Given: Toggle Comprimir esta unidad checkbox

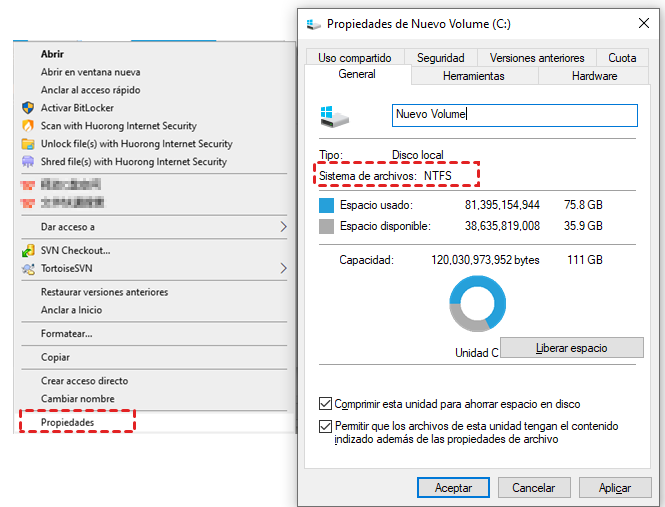Looking at the screenshot, I should point(325,404).
